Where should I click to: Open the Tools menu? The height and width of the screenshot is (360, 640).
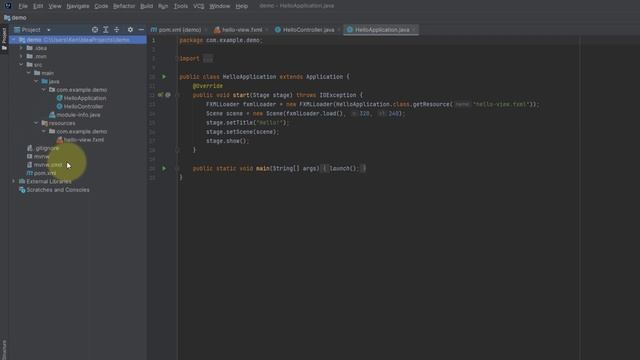(181, 6)
